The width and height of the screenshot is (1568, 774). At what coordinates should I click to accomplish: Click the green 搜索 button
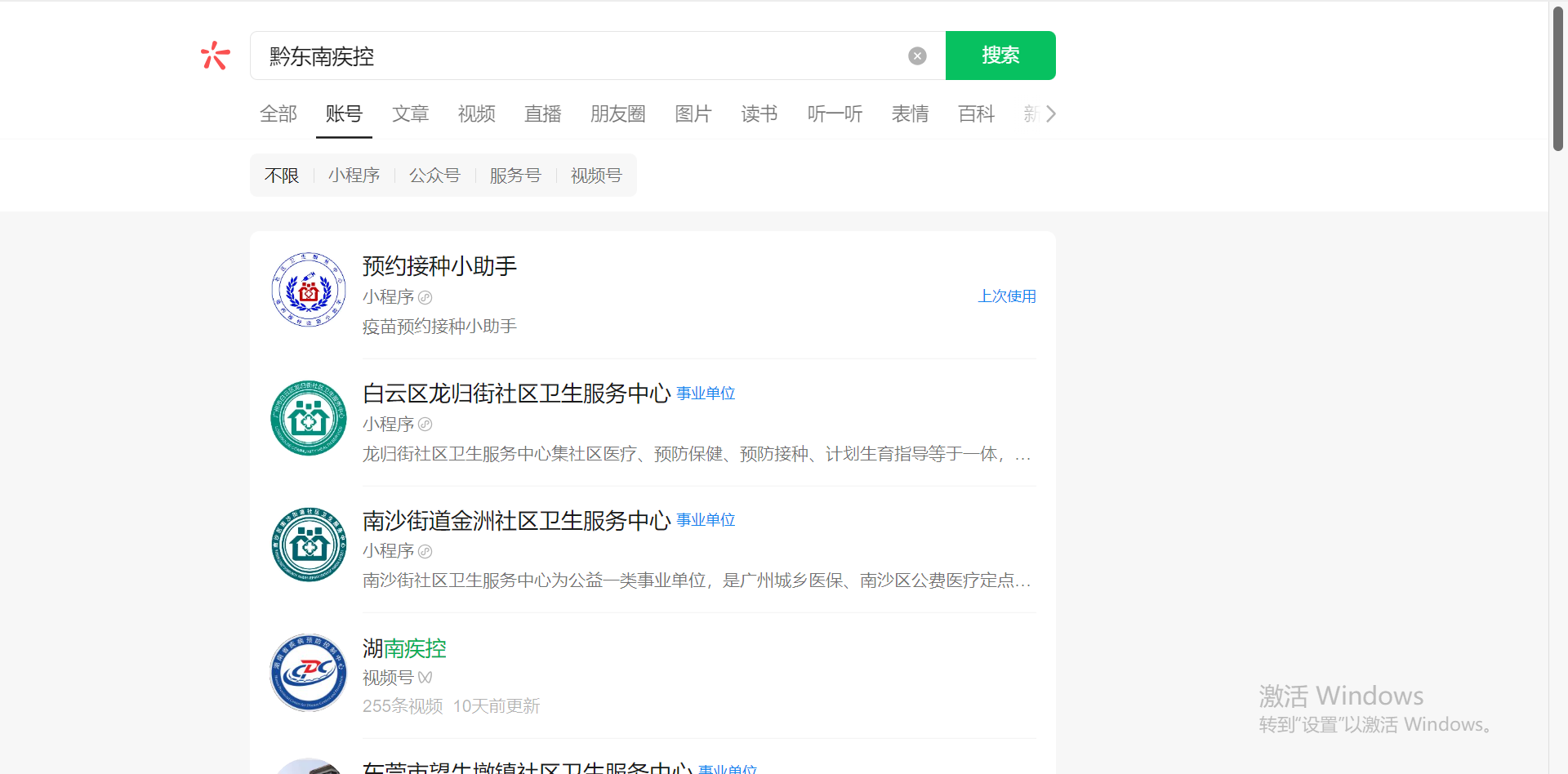pos(1000,56)
